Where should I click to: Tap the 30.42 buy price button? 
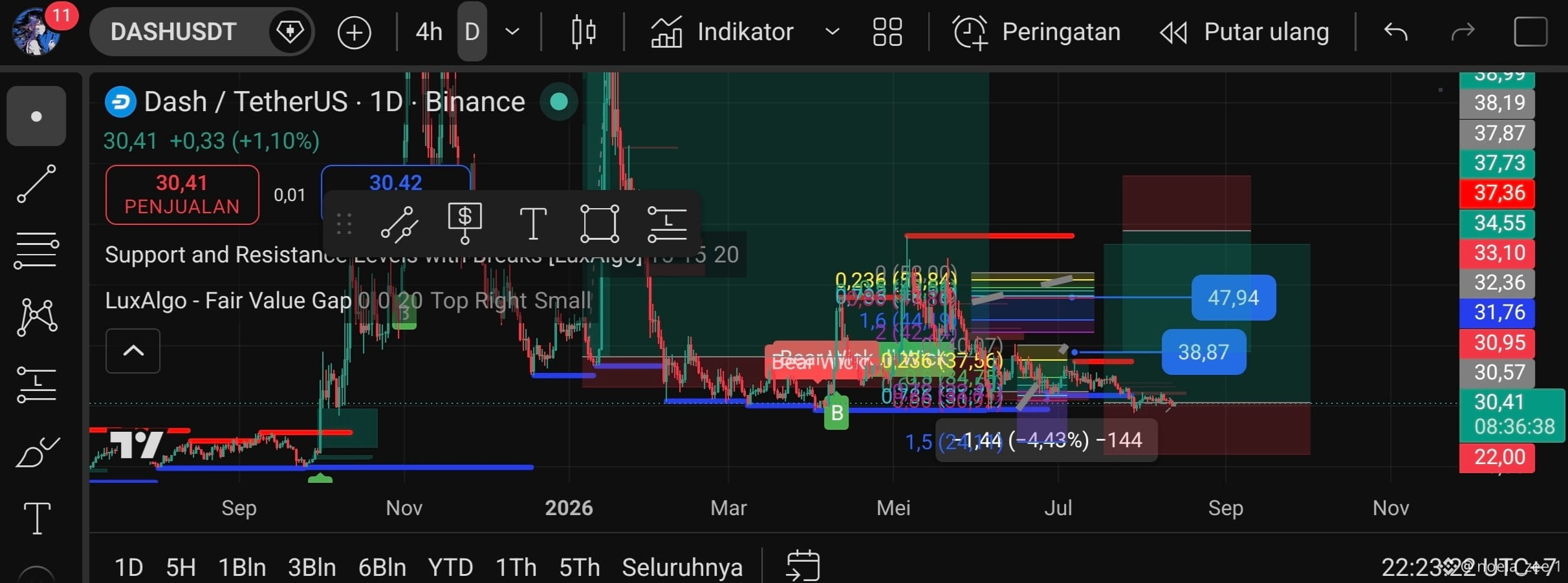tap(396, 183)
